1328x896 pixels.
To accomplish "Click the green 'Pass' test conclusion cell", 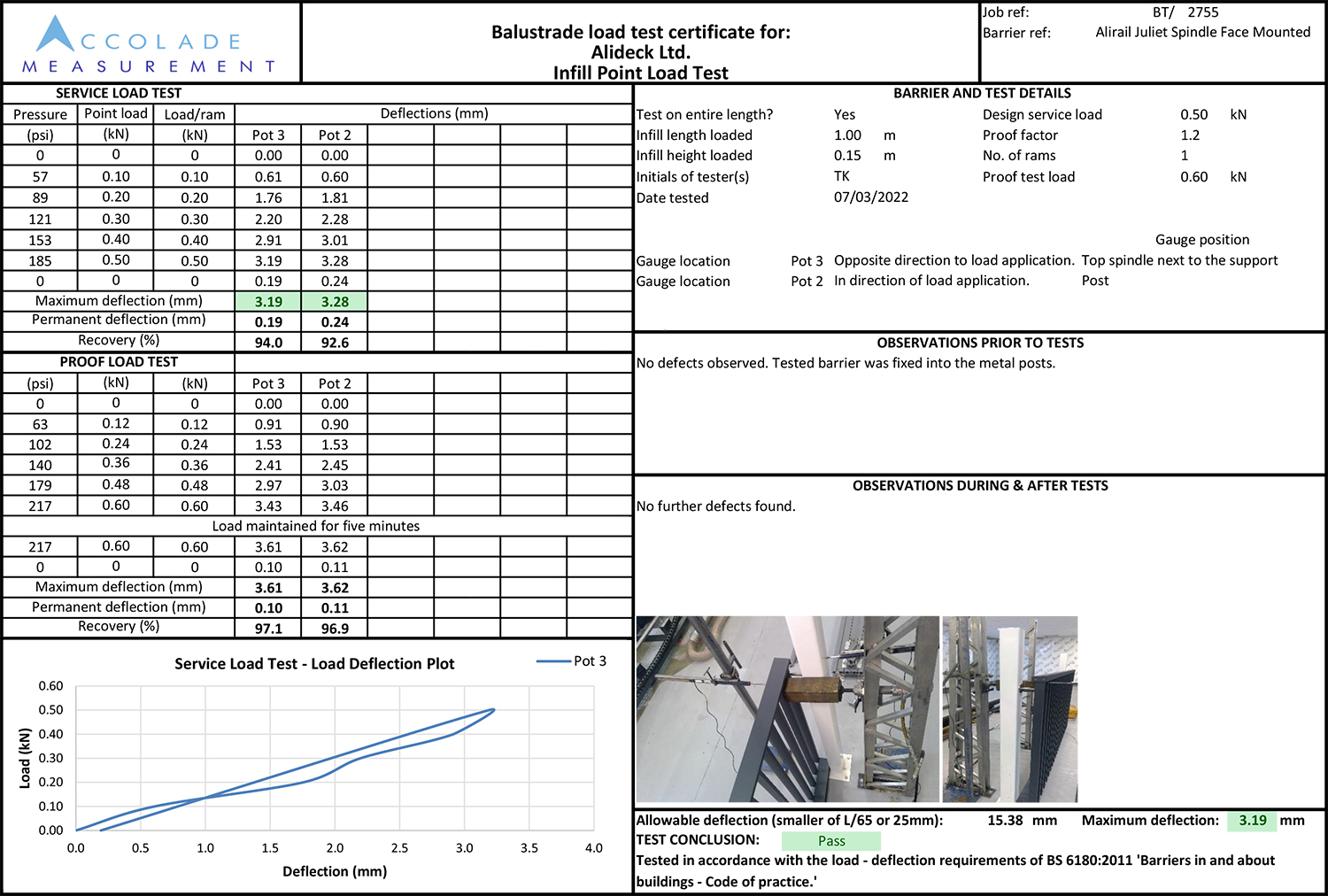I will (831, 841).
